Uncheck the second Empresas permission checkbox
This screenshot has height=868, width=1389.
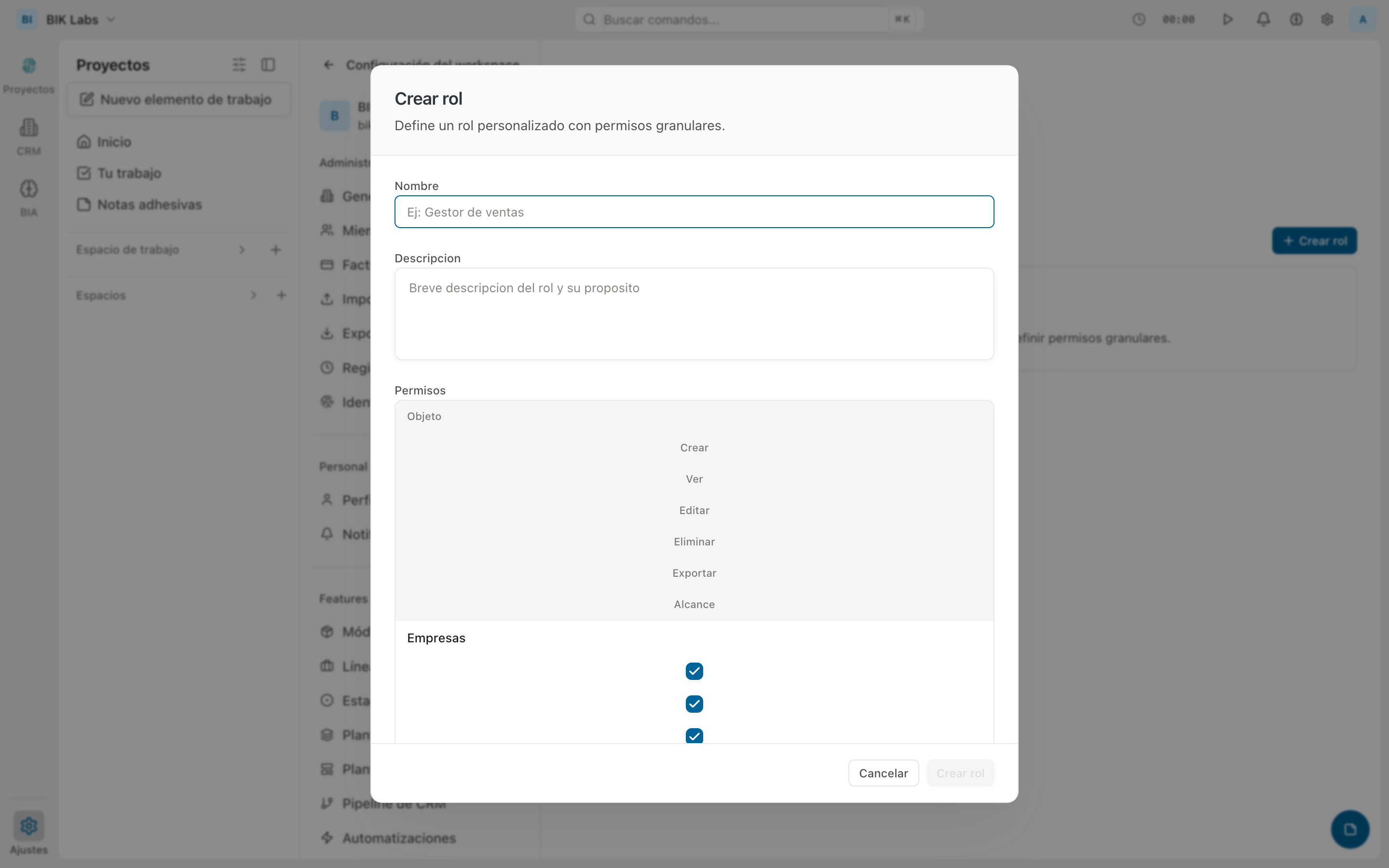[x=694, y=704]
